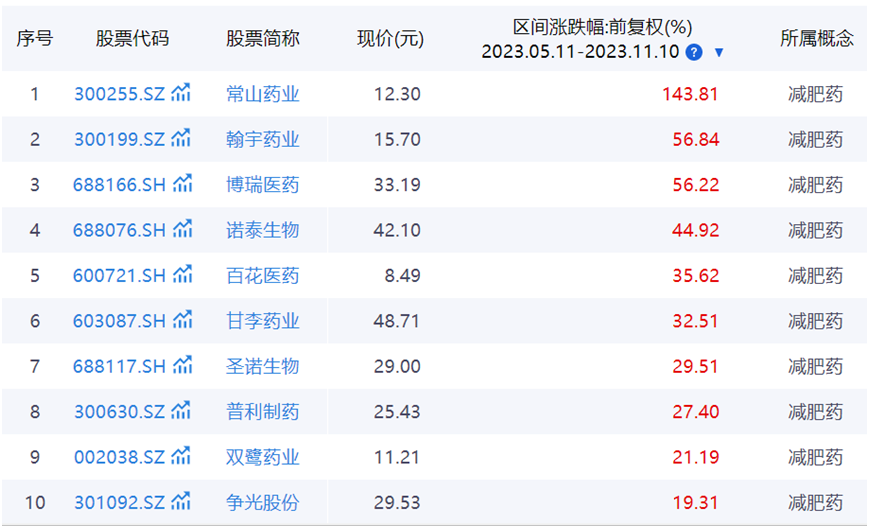
Task: Toggle sort arrow on 区间涨跌幅 column
Action: click(719, 53)
